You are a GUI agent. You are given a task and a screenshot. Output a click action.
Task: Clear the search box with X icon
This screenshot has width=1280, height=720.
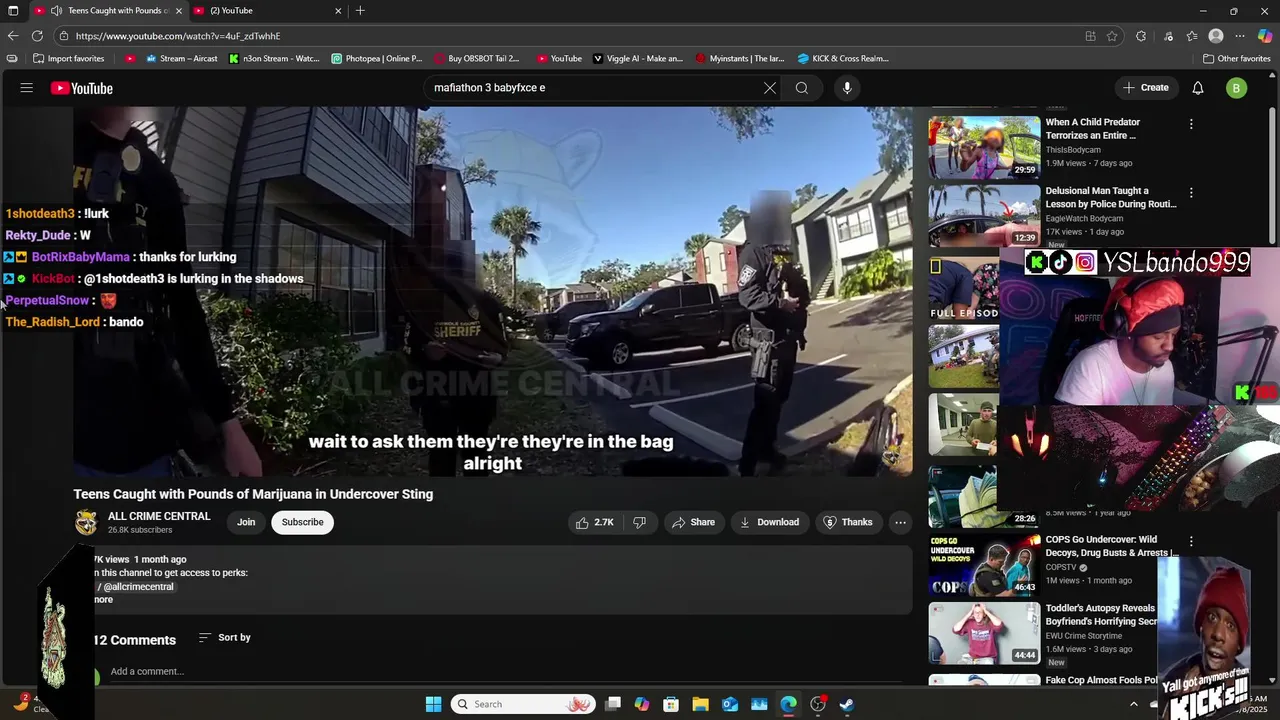point(770,88)
